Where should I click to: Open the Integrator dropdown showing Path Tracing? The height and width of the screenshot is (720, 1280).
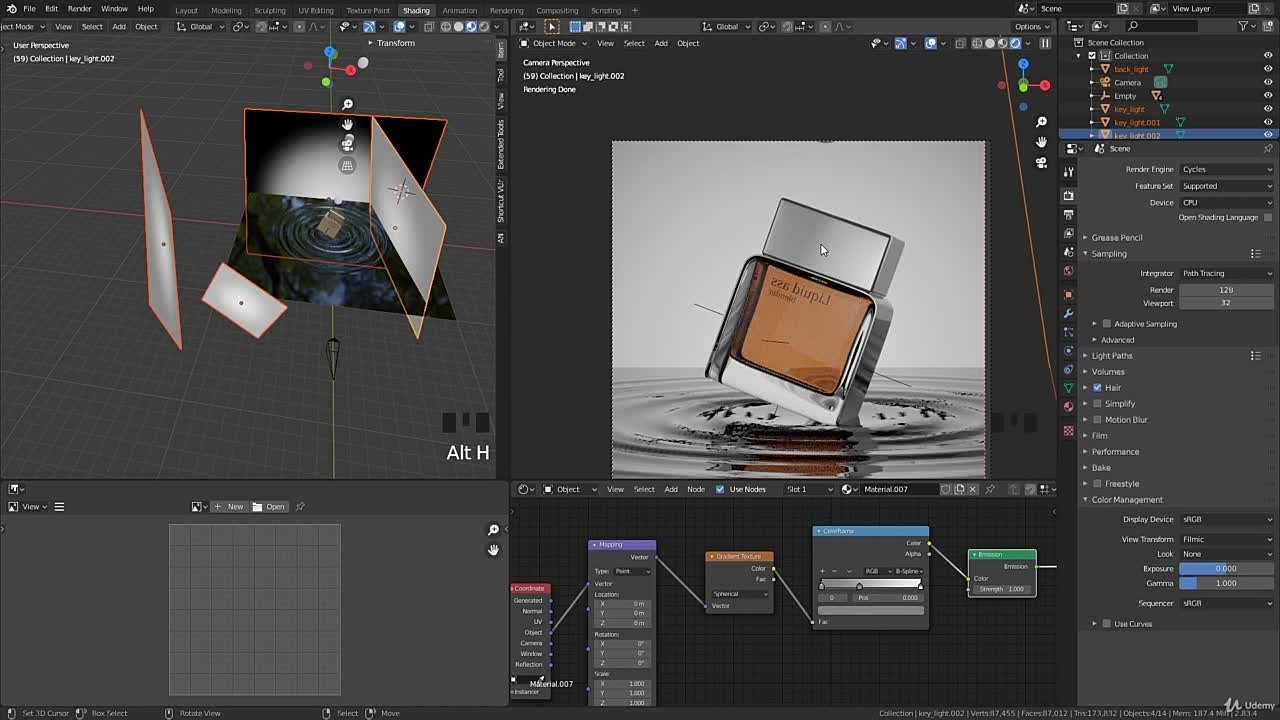[1226, 273]
